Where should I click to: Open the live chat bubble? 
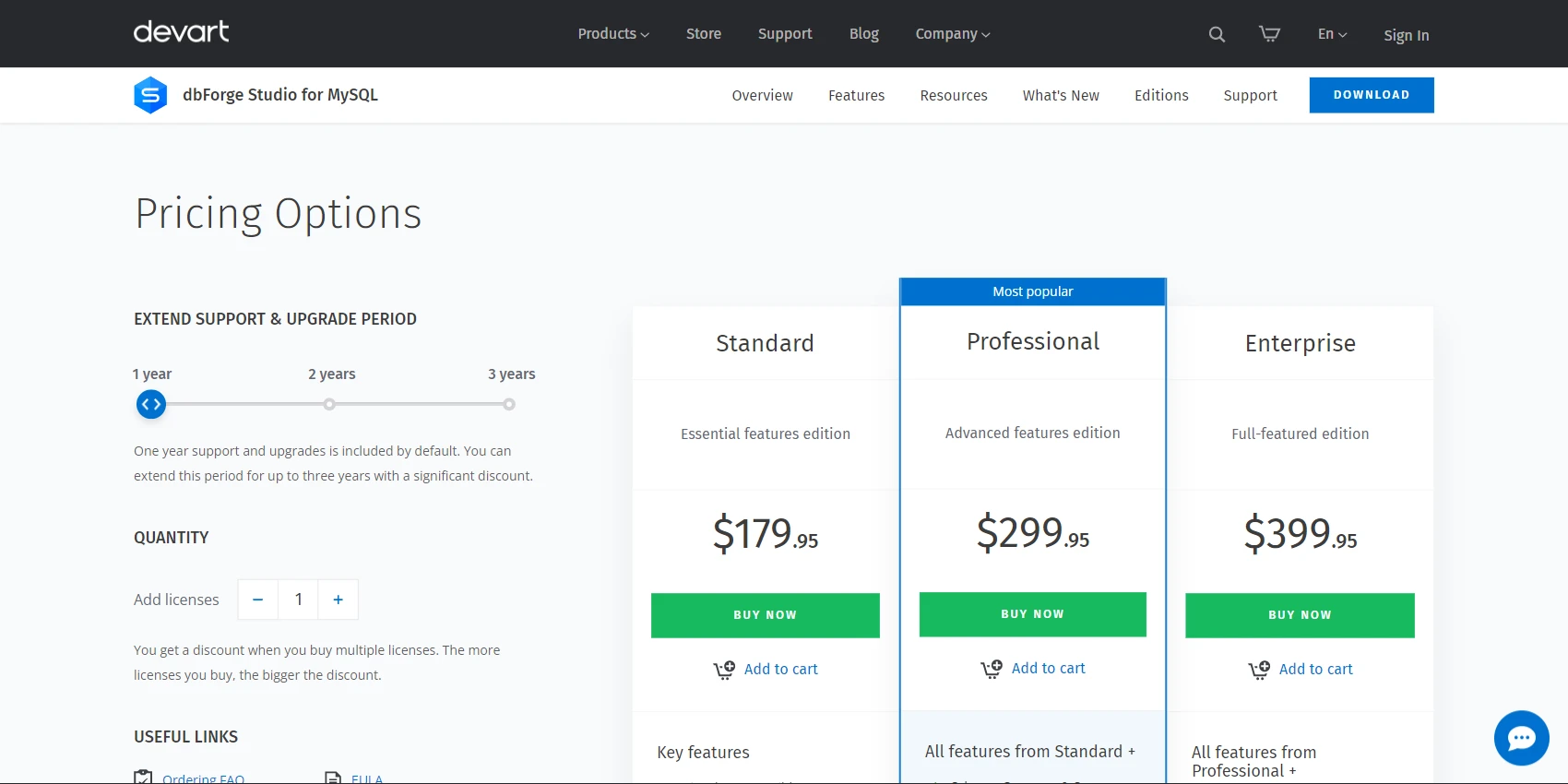(x=1522, y=738)
